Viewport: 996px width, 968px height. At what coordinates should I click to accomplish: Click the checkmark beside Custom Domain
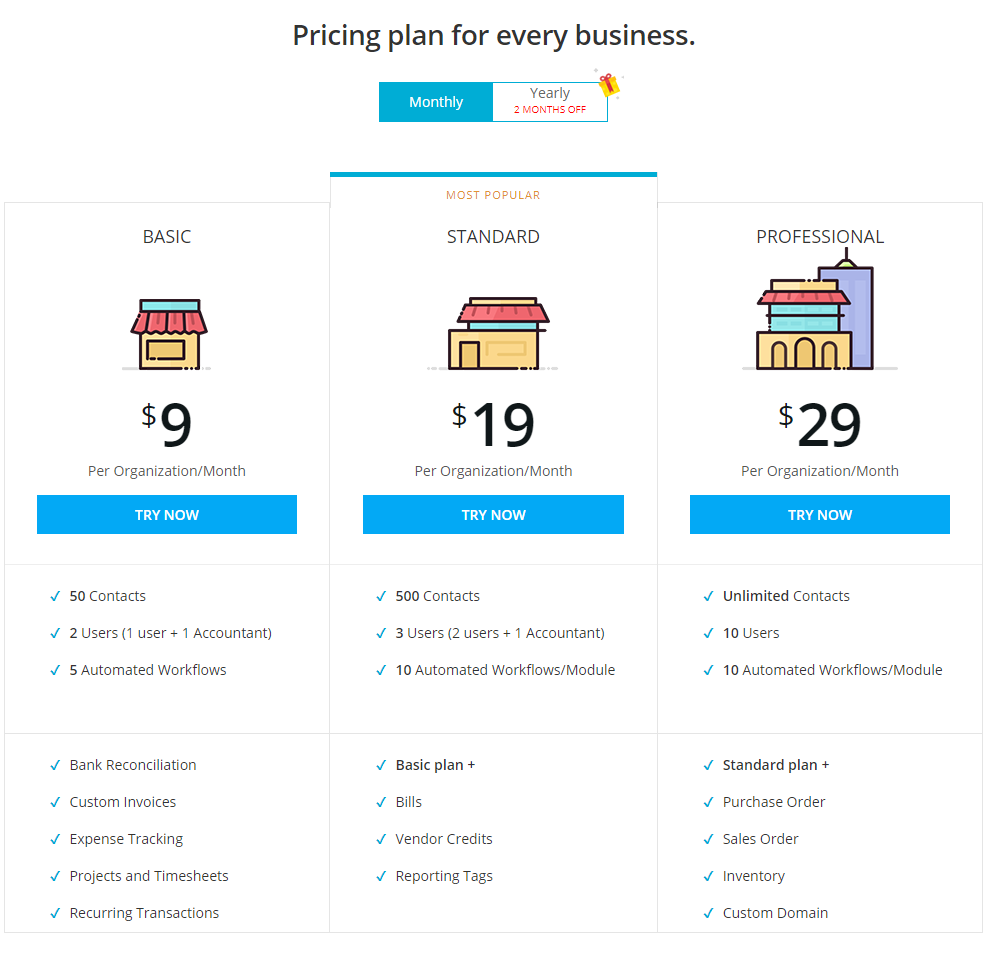(708, 913)
